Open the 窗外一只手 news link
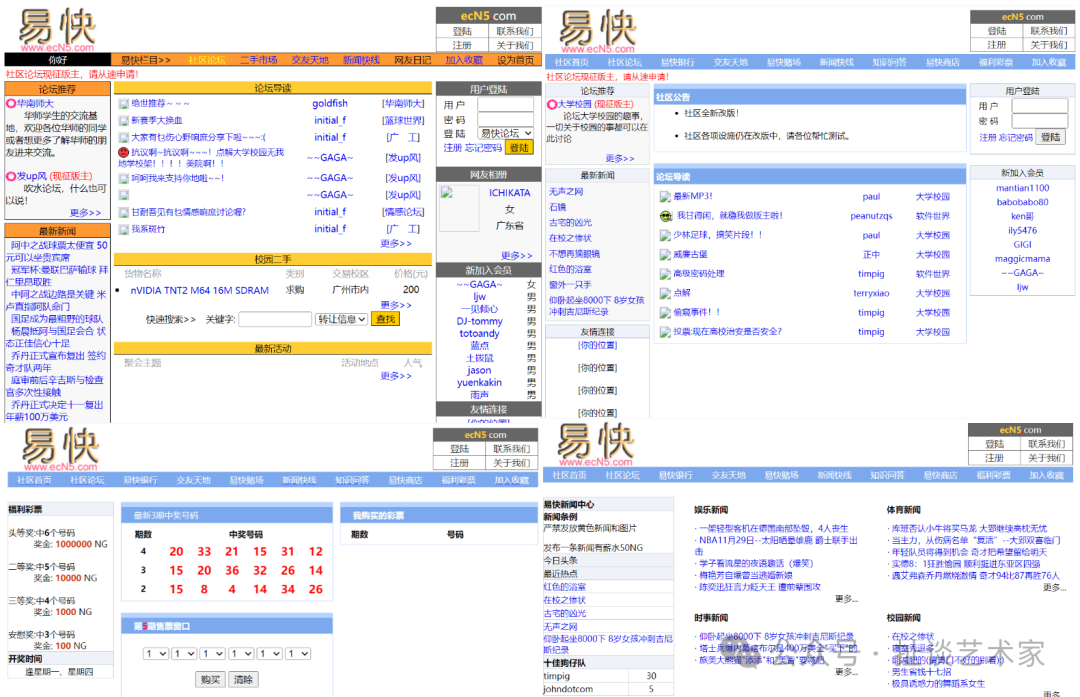 click(570, 285)
